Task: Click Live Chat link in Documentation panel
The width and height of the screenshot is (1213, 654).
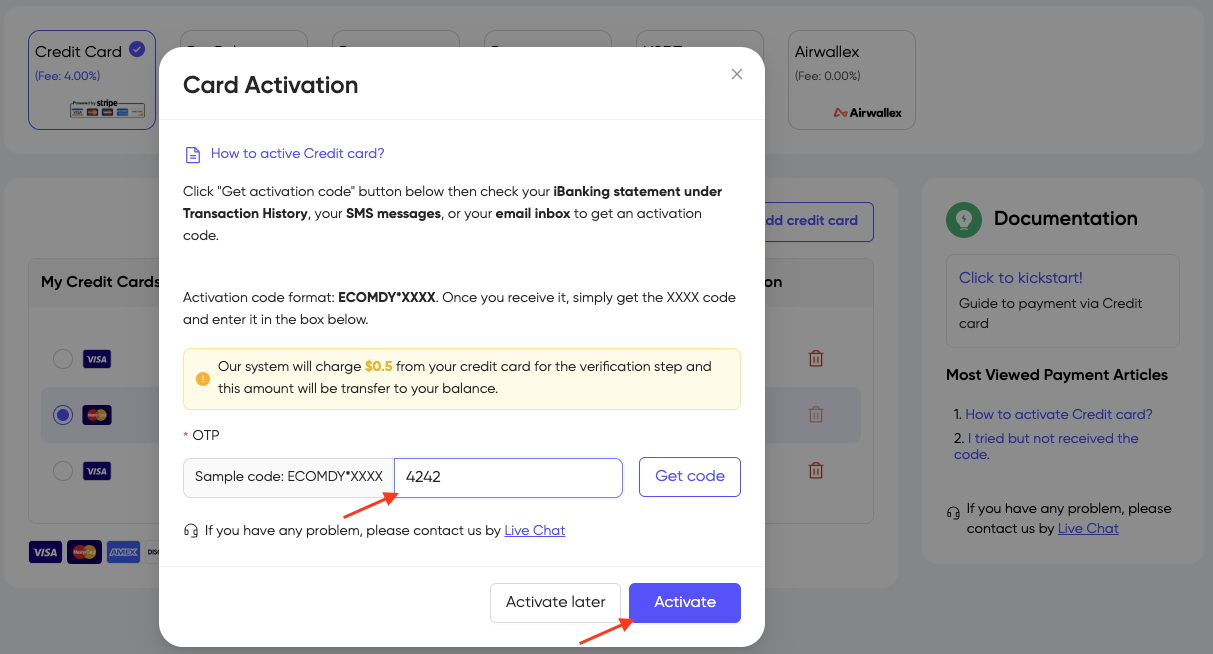Action: (x=1088, y=528)
